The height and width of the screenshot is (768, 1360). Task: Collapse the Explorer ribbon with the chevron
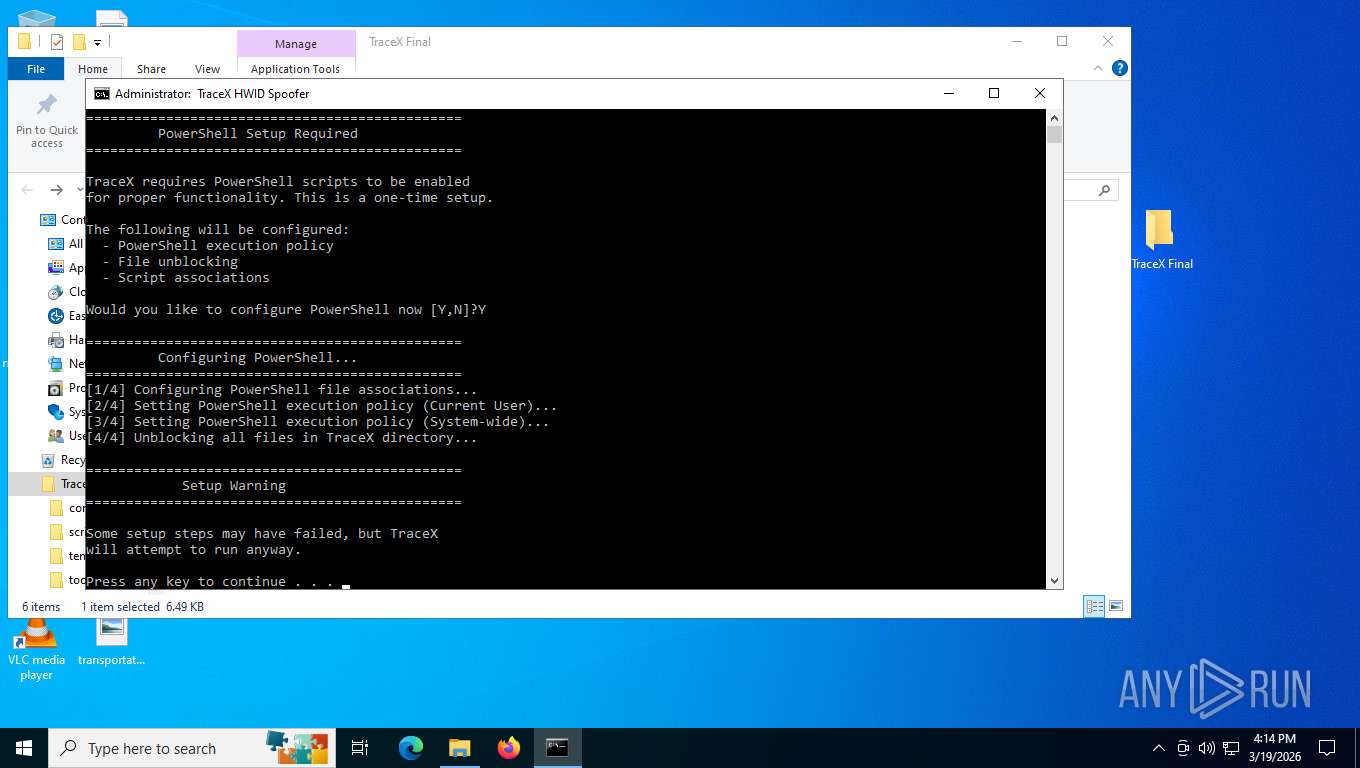(1099, 68)
